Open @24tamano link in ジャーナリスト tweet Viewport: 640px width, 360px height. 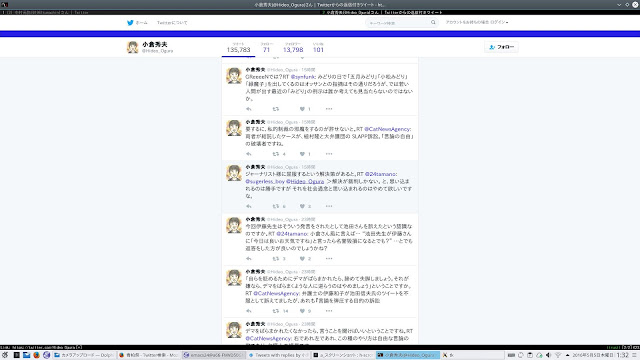(381, 174)
